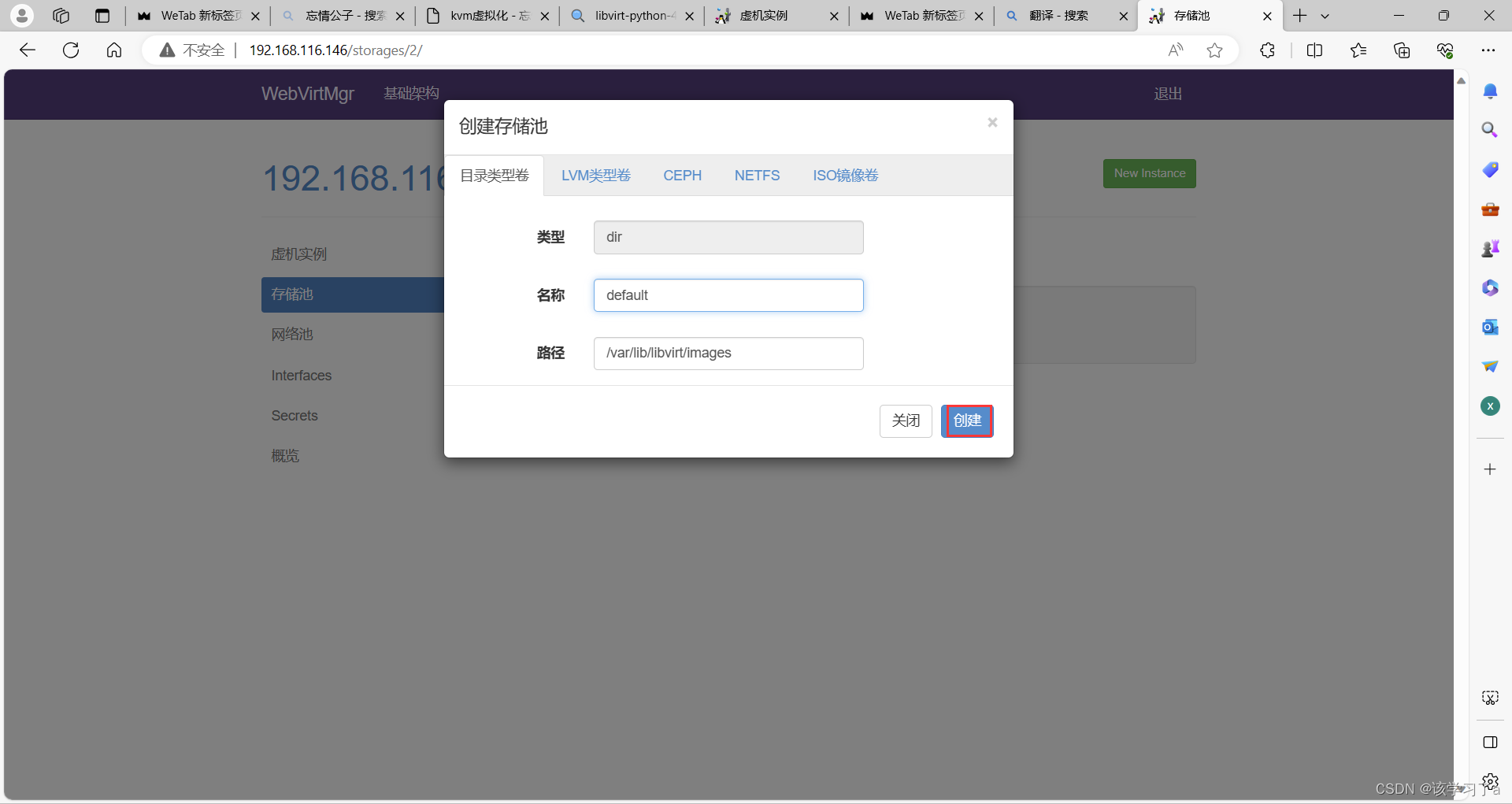This screenshot has height=804, width=1512.
Task: Open the browser settings and more menu
Action: pyautogui.click(x=1488, y=50)
